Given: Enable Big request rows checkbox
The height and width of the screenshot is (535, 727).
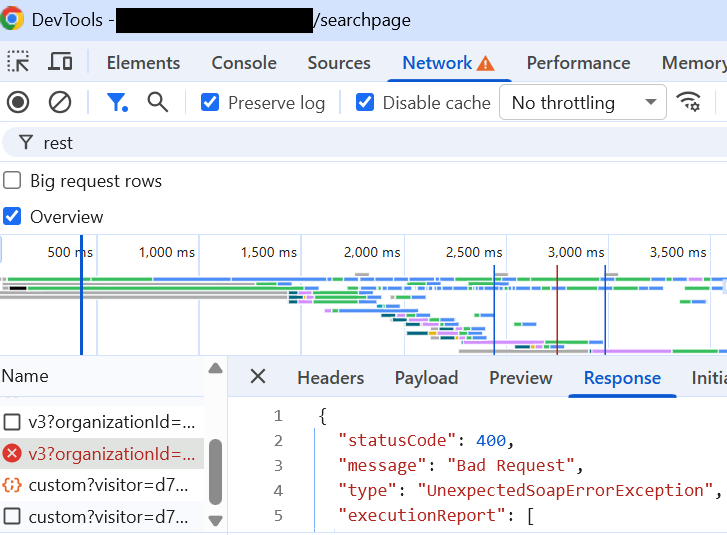Looking at the screenshot, I should coord(12,180).
